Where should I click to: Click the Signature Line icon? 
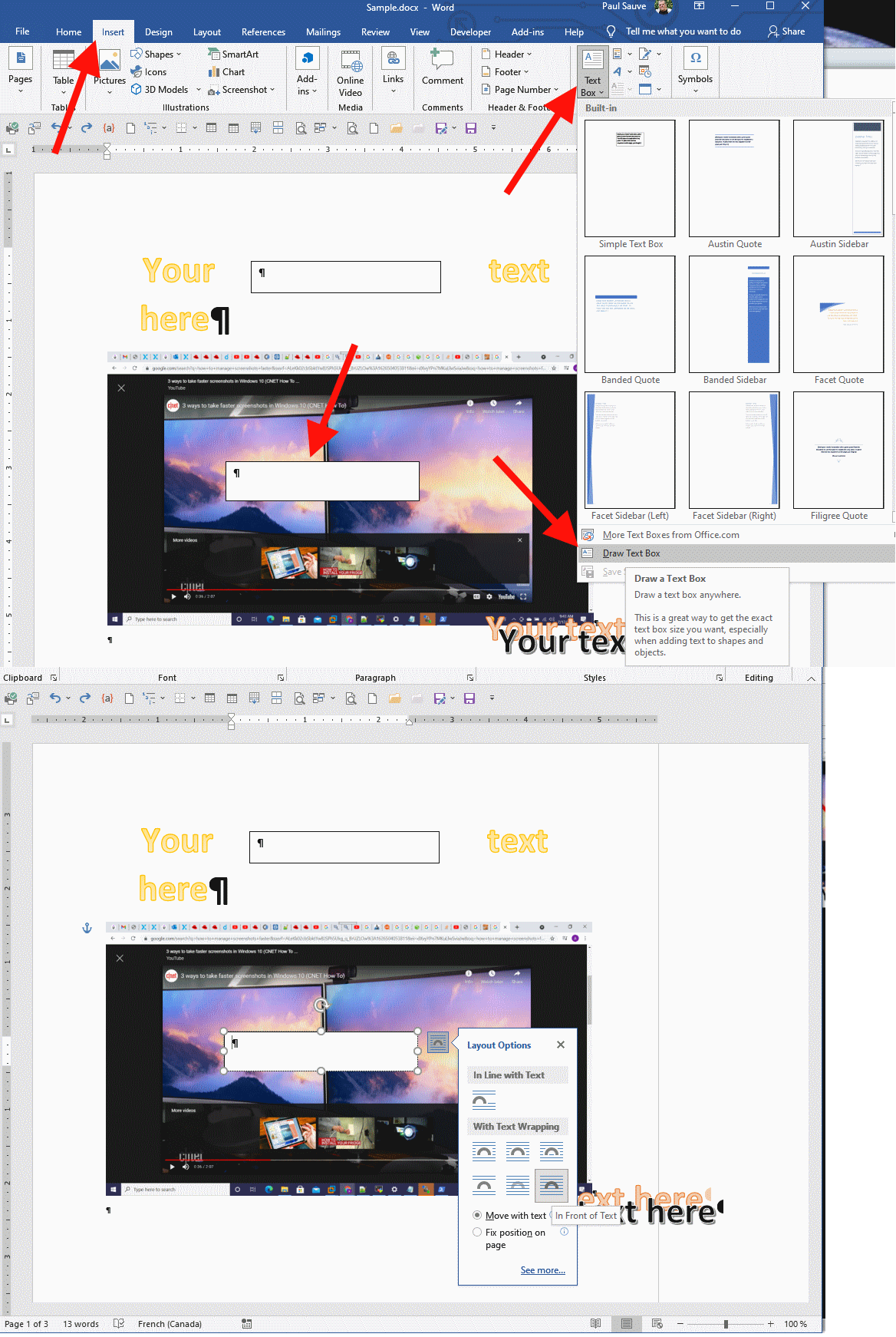pyautogui.click(x=645, y=54)
